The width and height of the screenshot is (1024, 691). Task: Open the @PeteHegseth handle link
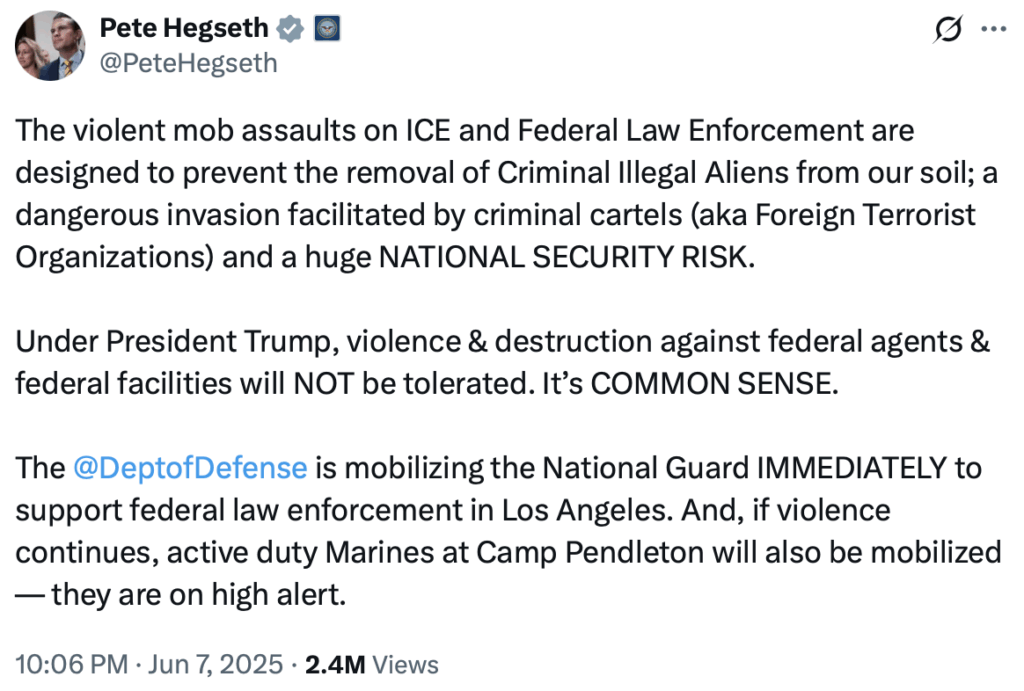(189, 64)
